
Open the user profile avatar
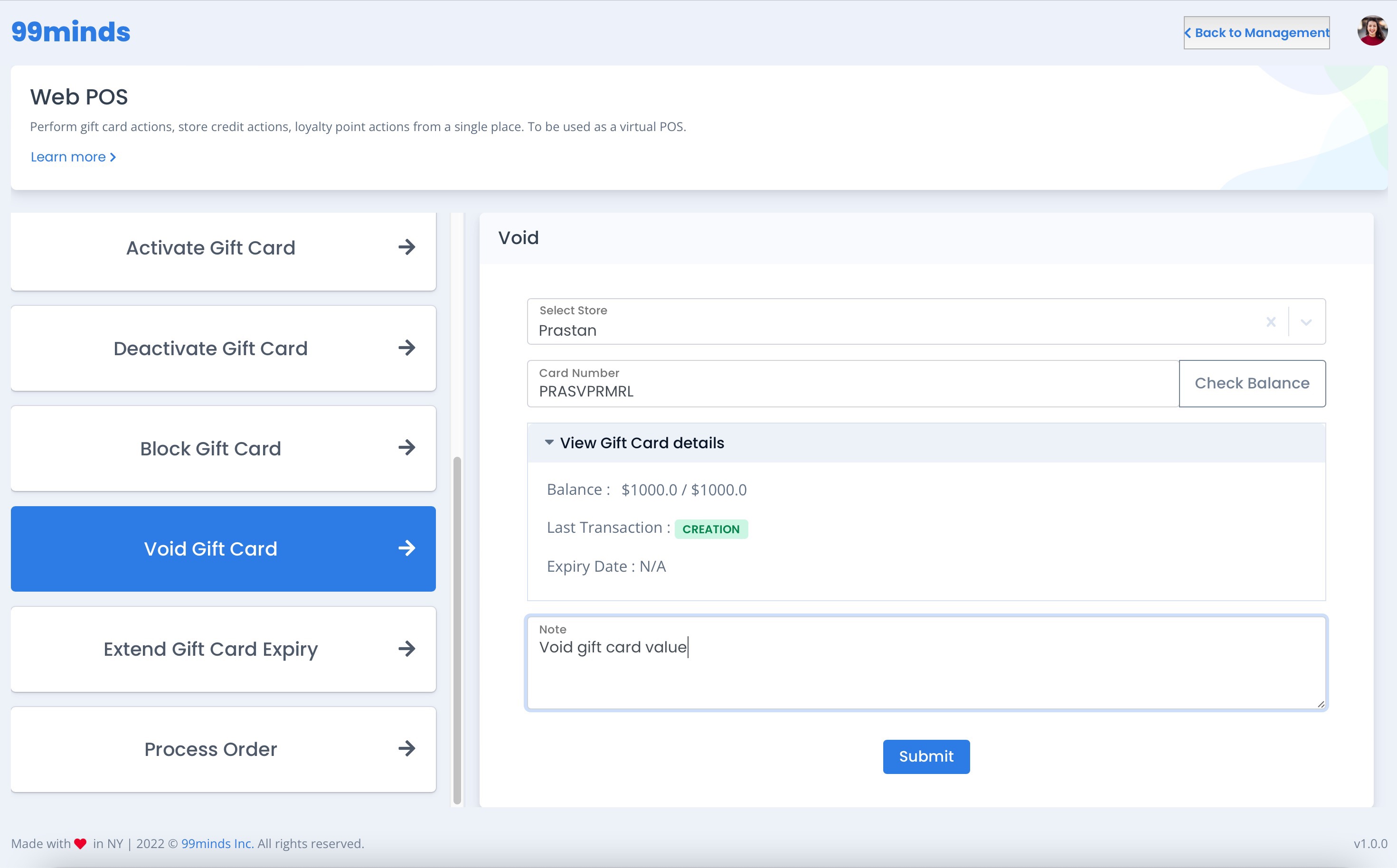coord(1372,31)
